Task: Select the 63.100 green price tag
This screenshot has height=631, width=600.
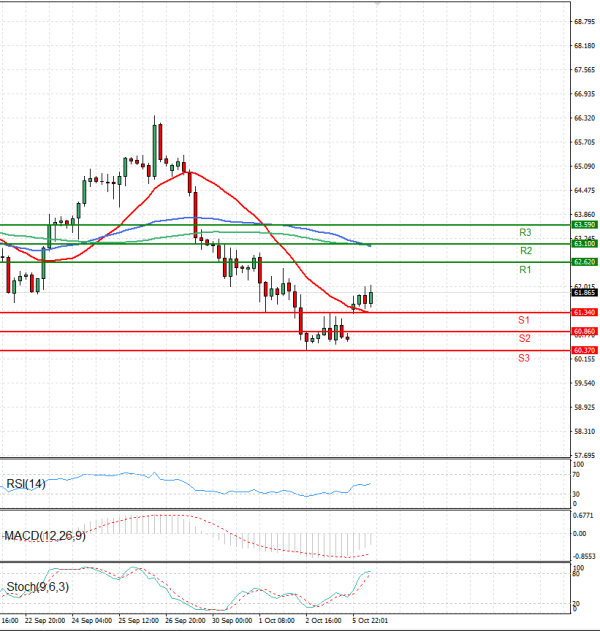Action: click(x=584, y=244)
